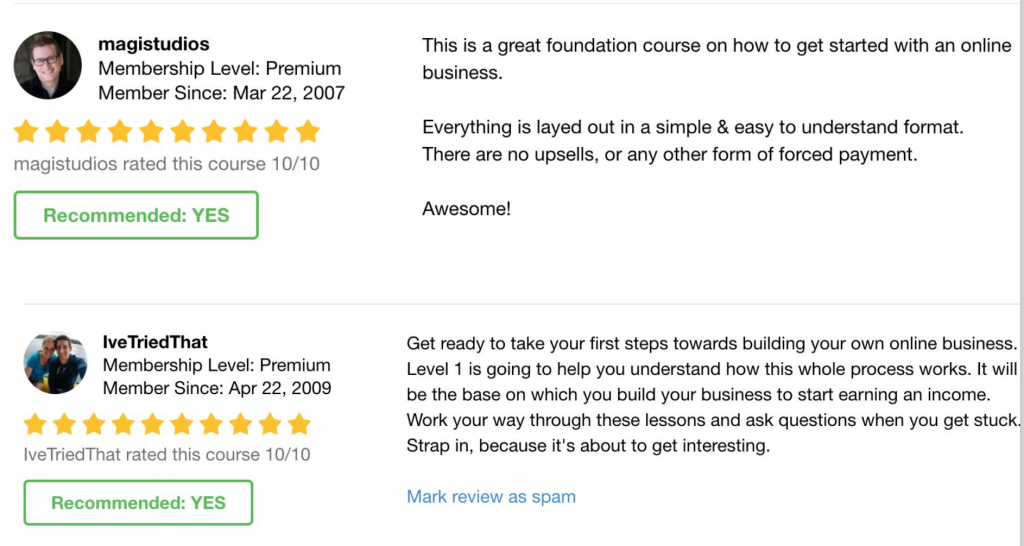Click IveTriedThat profile avatar photo

(55, 363)
